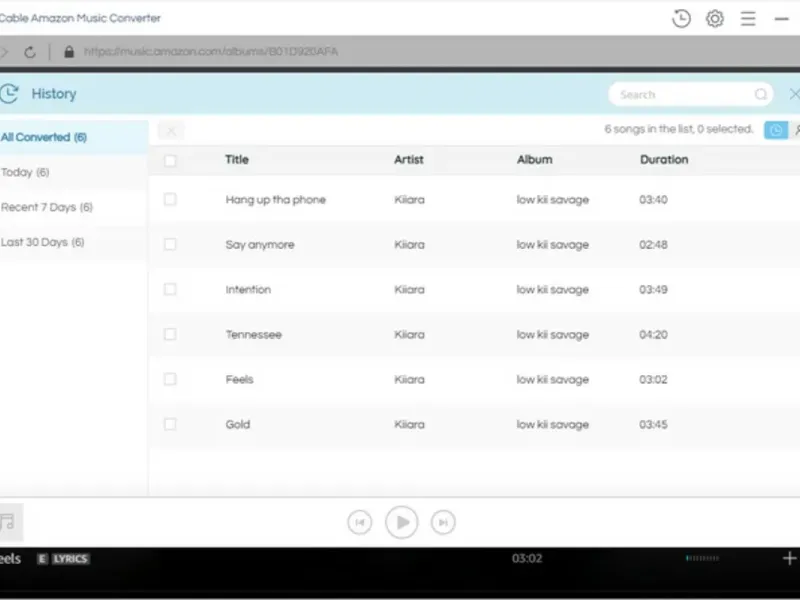Check the box for Tennessee
Image resolution: width=800 pixels, height=600 pixels.
click(170, 334)
